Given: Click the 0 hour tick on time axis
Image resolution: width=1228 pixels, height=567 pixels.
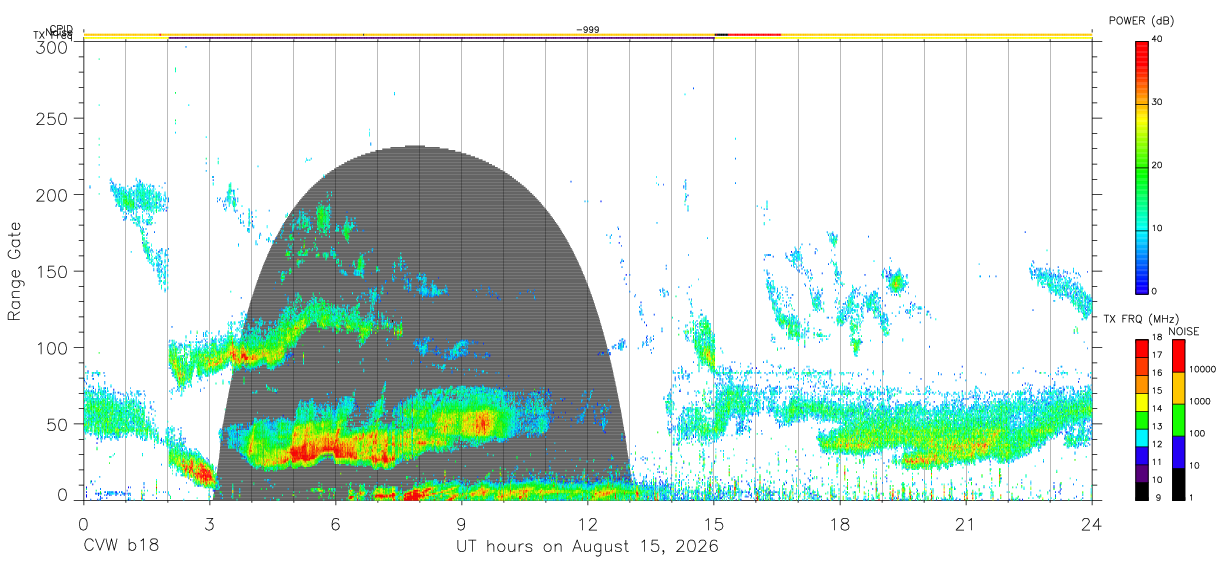Looking at the screenshot, I should [x=83, y=524].
